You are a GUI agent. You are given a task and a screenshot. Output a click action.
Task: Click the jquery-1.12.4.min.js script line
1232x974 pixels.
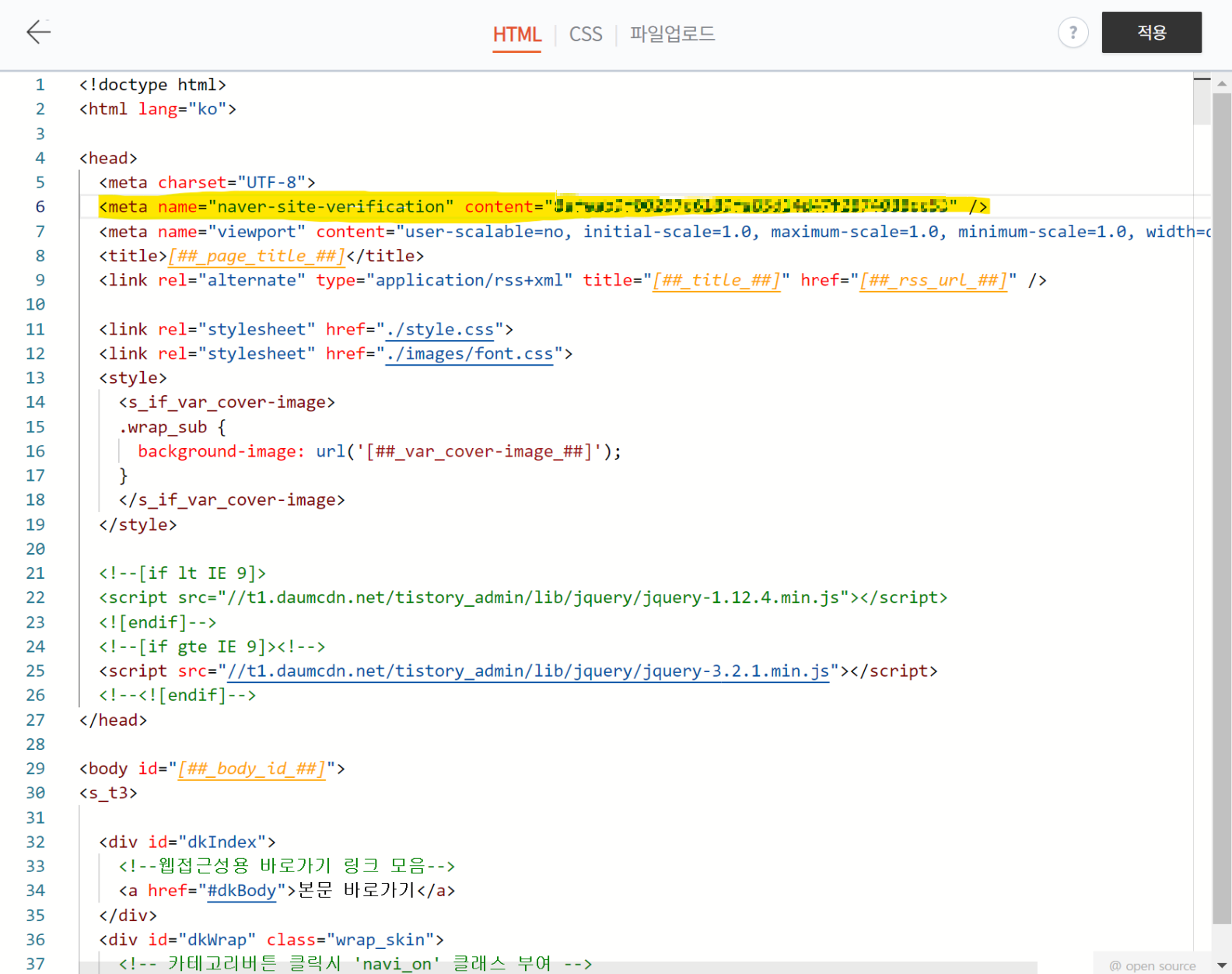[523, 597]
